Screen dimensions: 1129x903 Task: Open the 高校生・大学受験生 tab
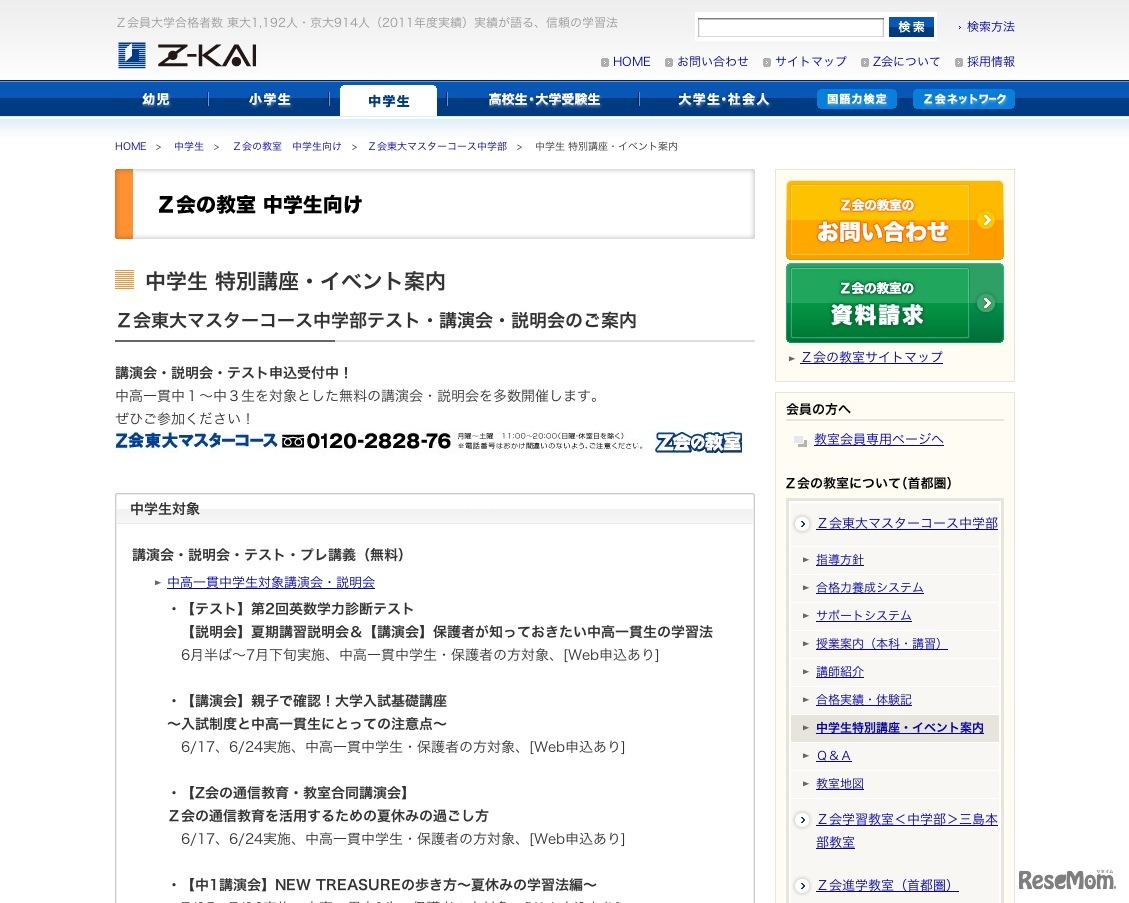[545, 99]
